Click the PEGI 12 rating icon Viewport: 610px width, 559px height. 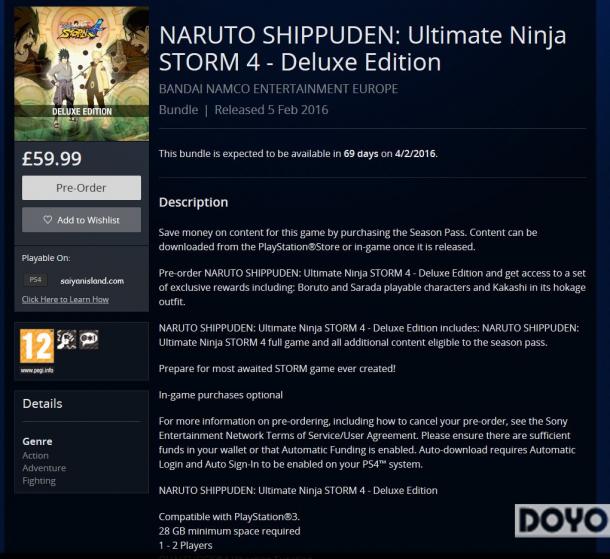click(37, 346)
